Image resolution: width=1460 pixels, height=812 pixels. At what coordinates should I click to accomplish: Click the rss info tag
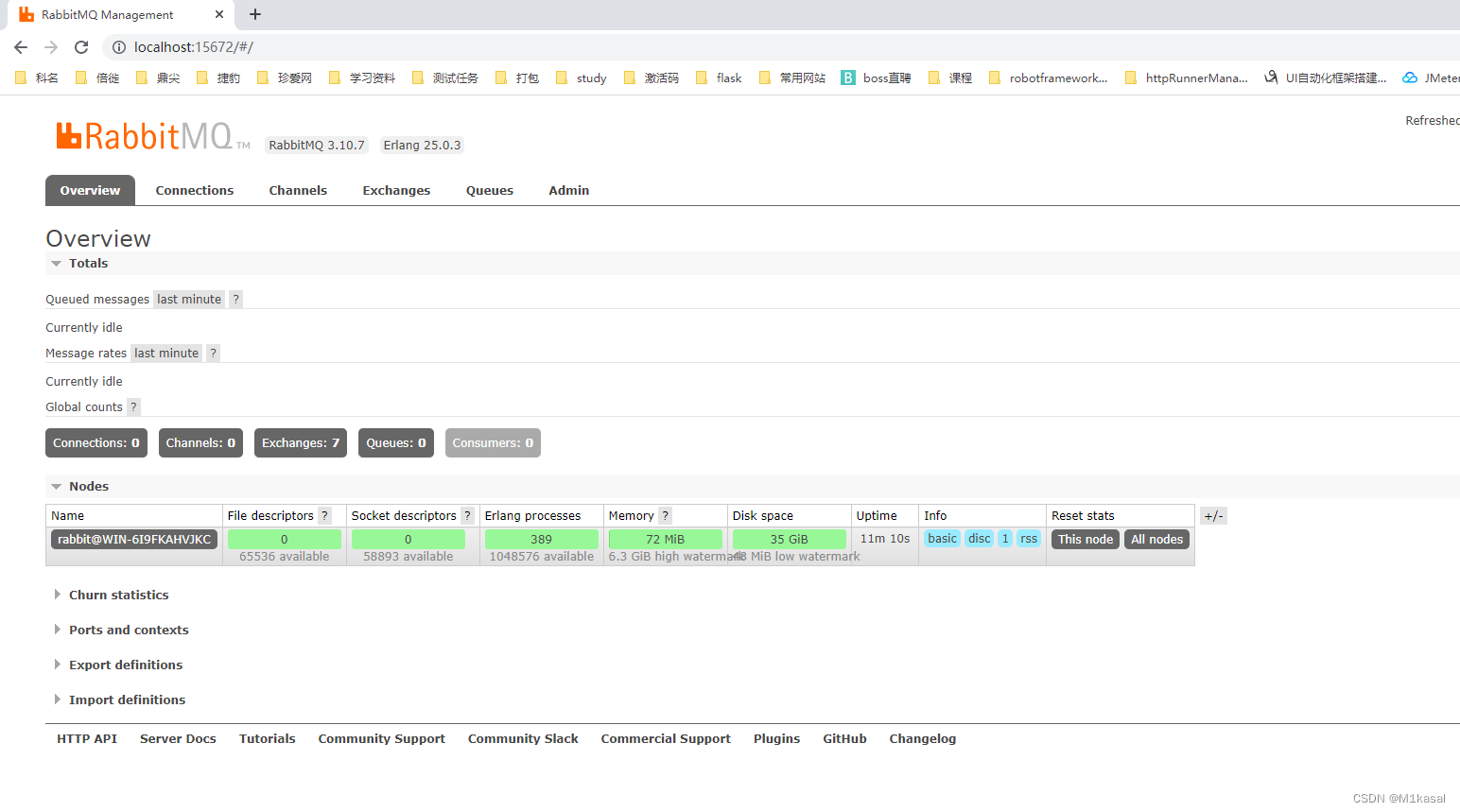[1029, 538]
